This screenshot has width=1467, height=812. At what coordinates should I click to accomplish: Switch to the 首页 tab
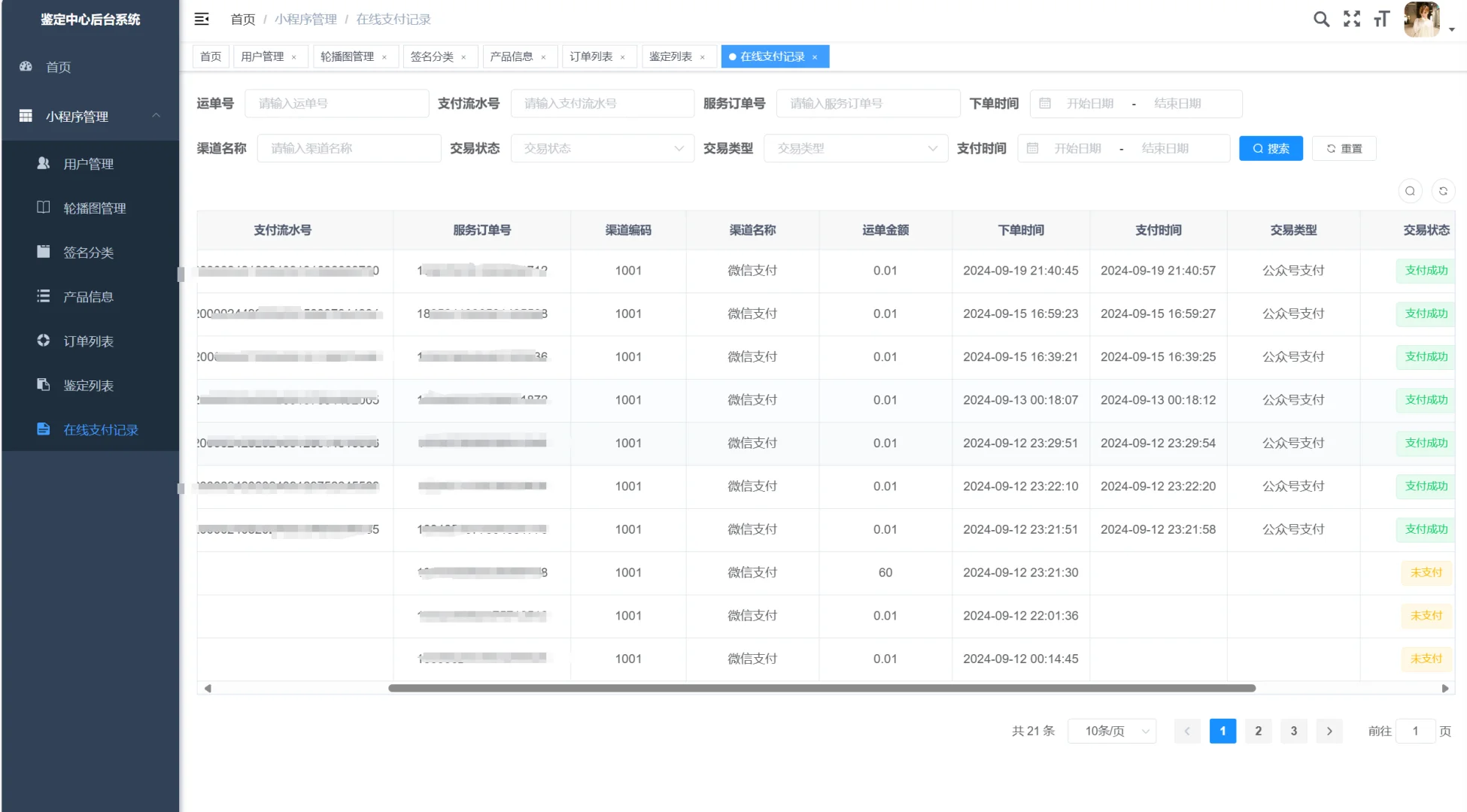pos(211,56)
